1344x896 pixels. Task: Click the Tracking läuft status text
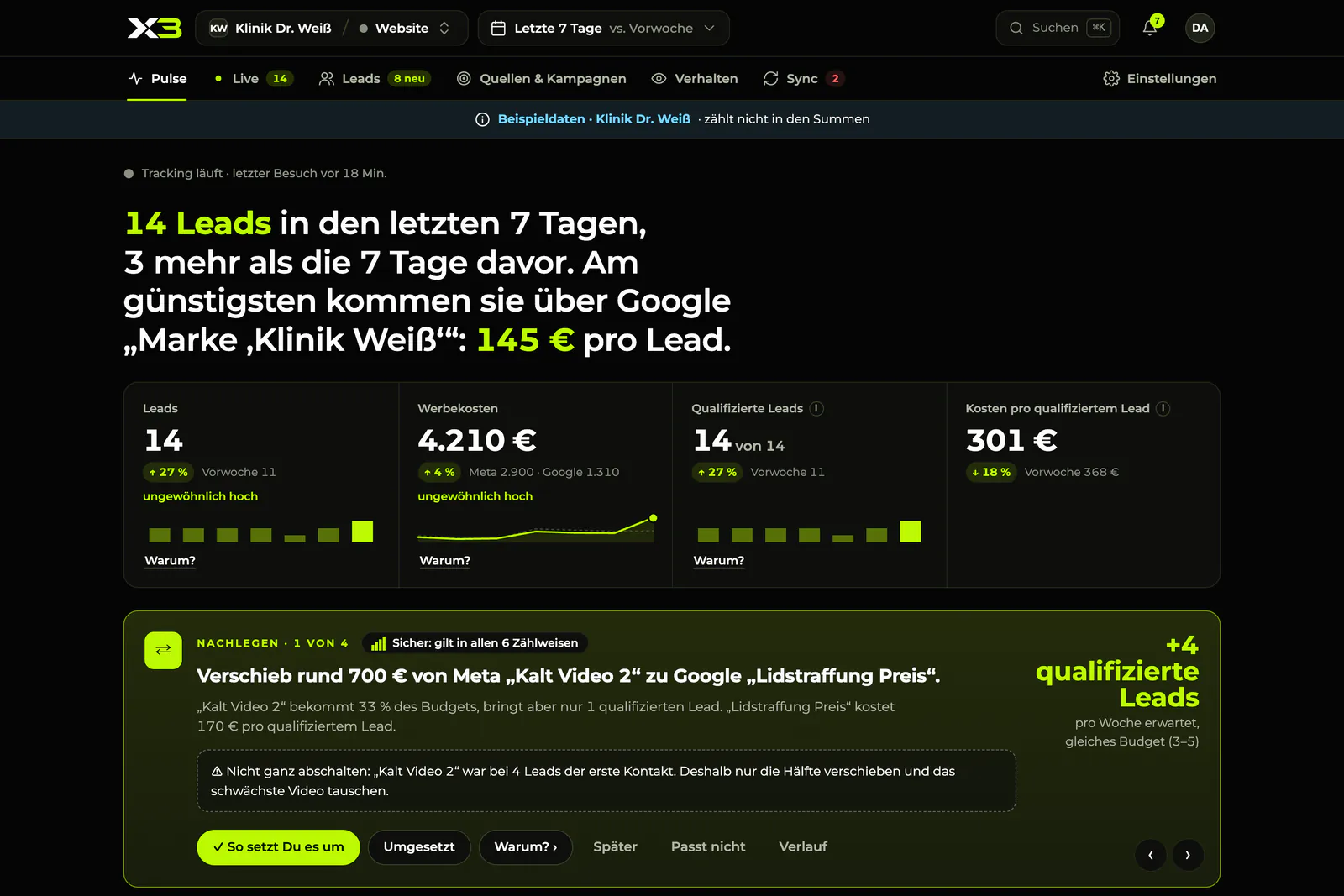[x=264, y=173]
